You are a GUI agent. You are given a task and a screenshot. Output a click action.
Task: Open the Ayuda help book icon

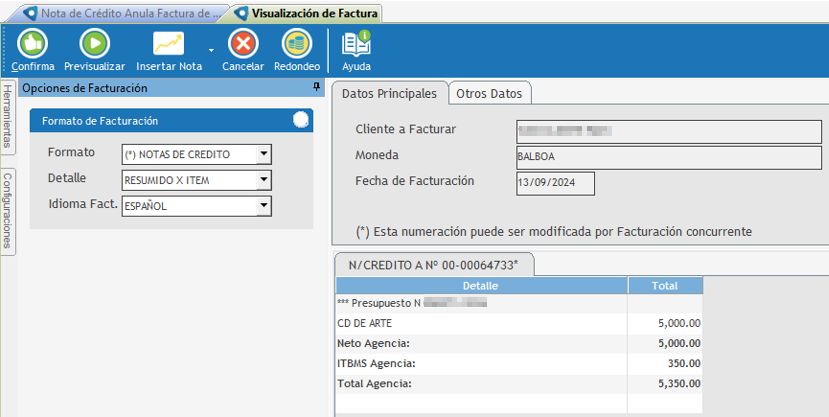point(356,44)
